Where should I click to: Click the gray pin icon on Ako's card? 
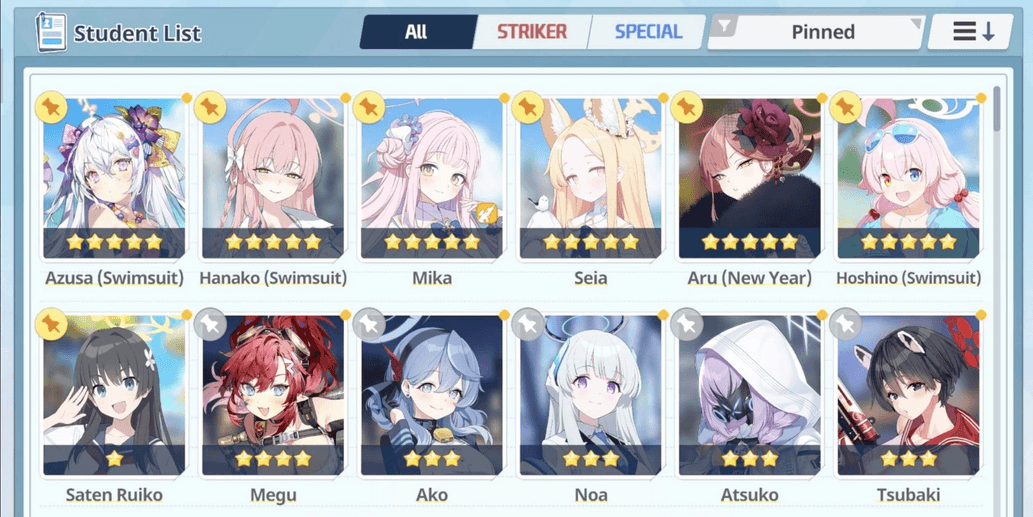click(369, 324)
